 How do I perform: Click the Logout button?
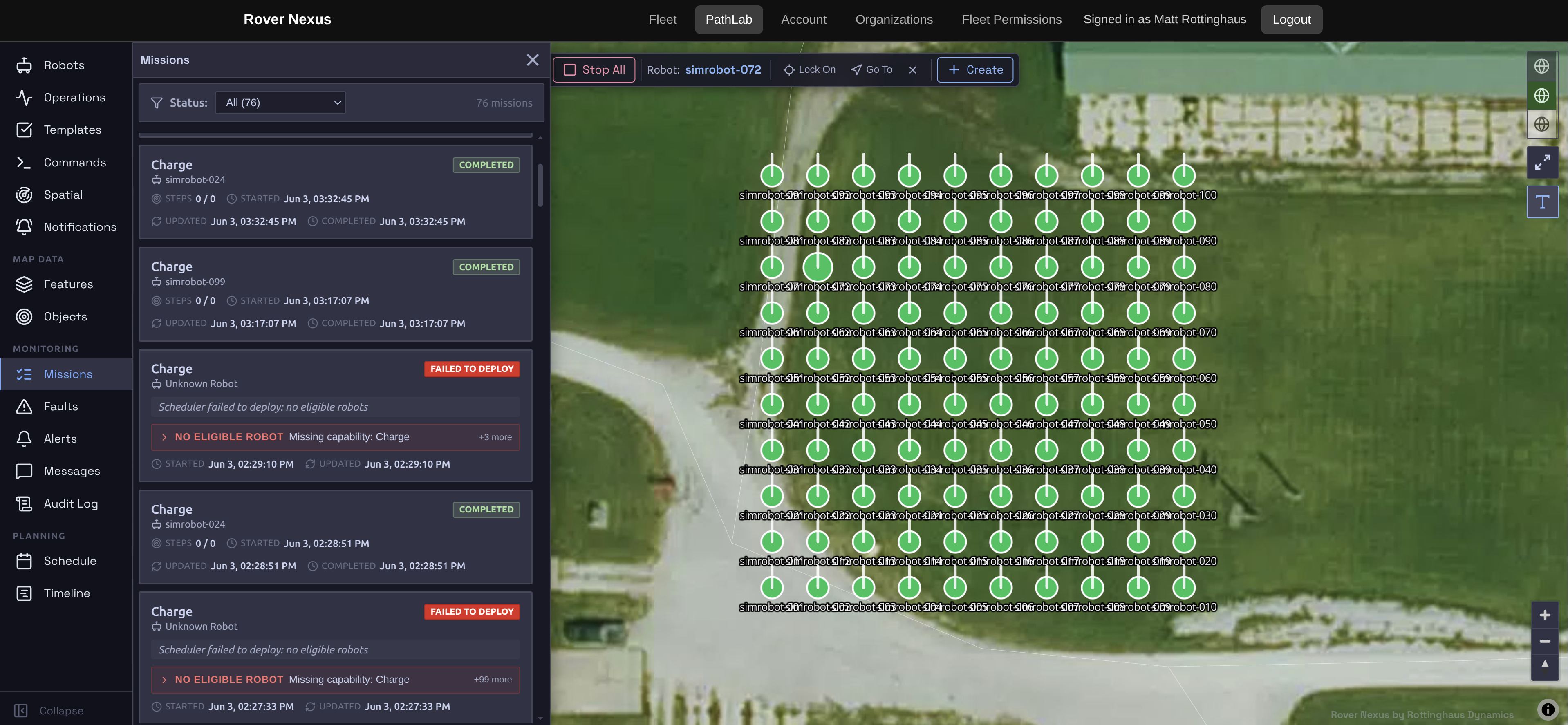tap(1291, 20)
